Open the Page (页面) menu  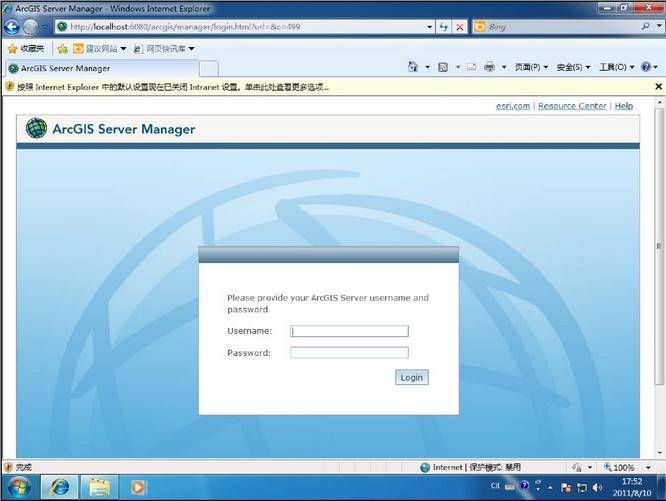tap(531, 67)
